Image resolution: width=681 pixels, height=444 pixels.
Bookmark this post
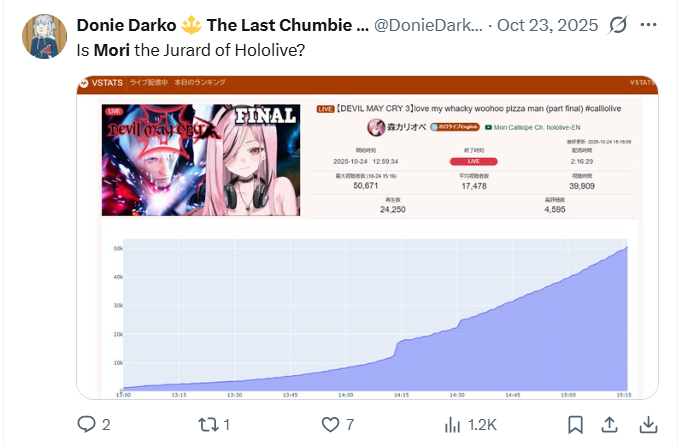pos(575,424)
